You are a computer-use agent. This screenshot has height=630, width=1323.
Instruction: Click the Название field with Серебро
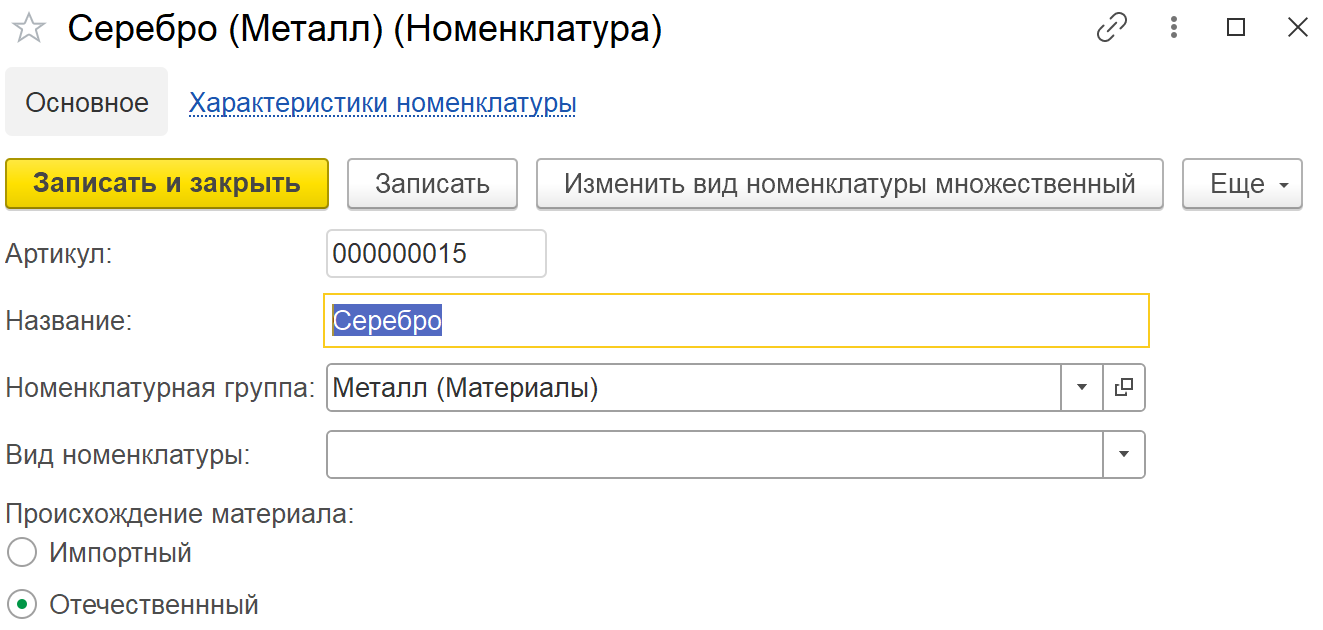pyautogui.click(x=736, y=321)
